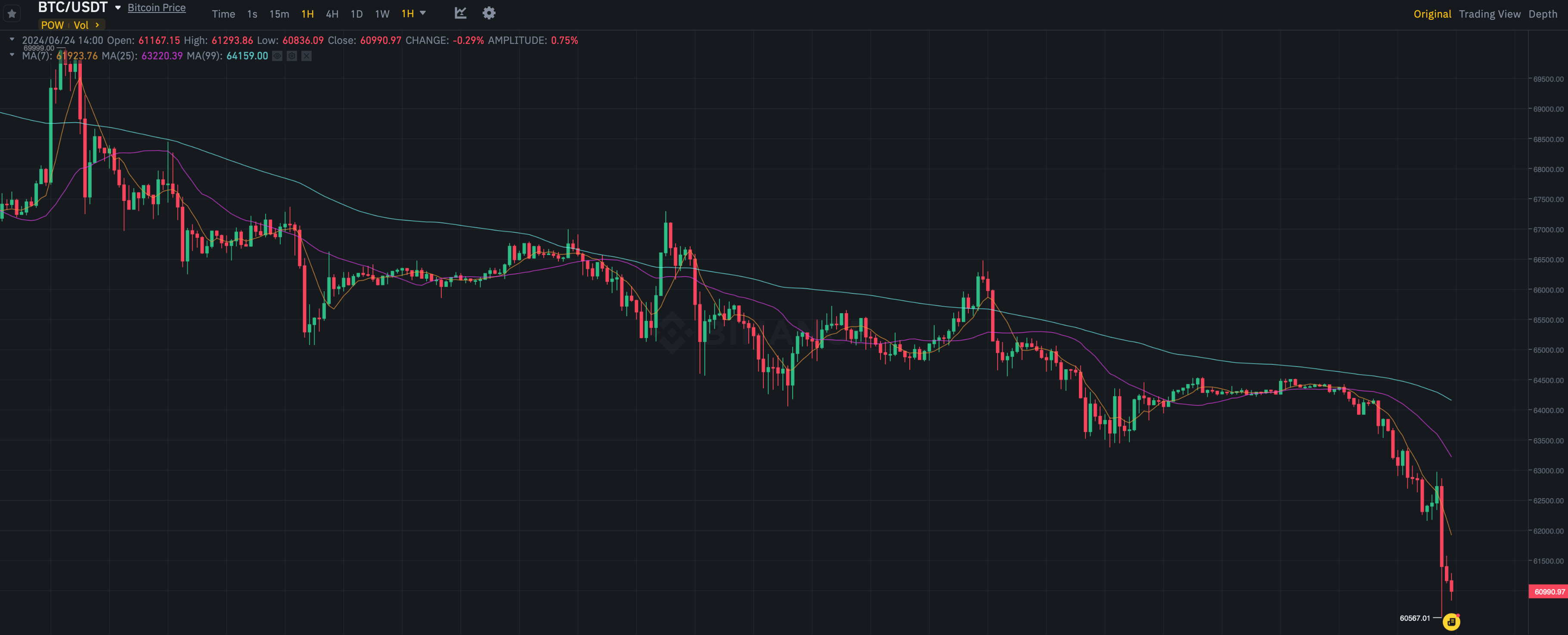Switch to the 4H interval
Viewport: 1568px width, 635px height.
click(x=332, y=14)
